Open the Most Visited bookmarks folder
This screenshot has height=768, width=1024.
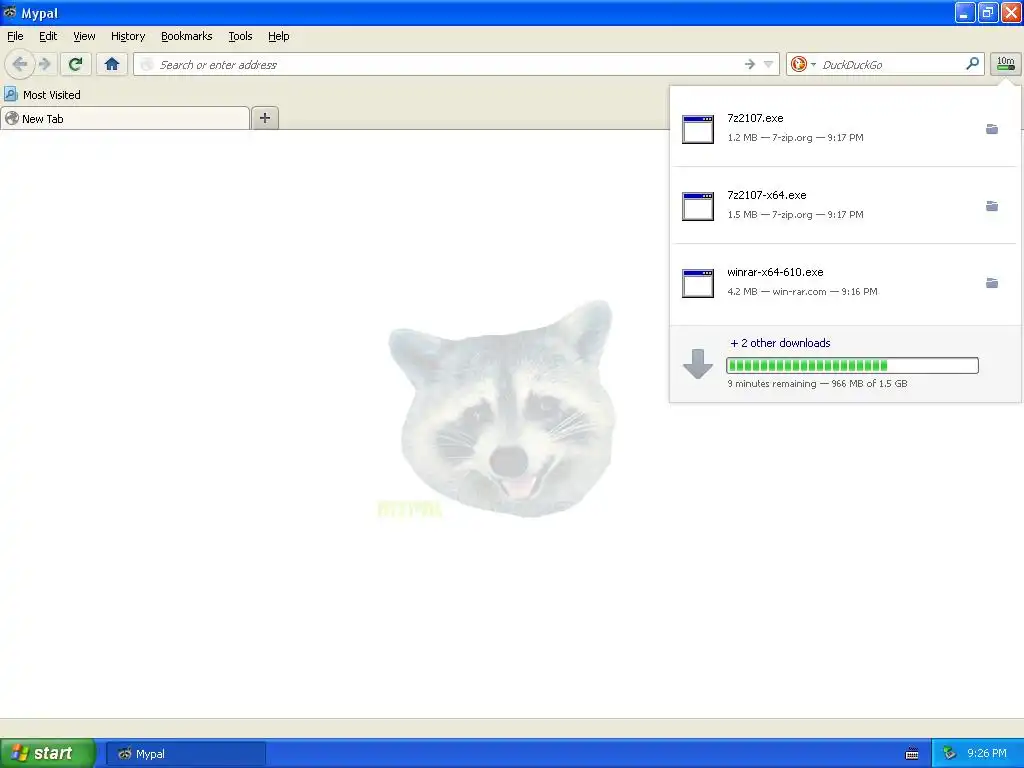tap(42, 95)
